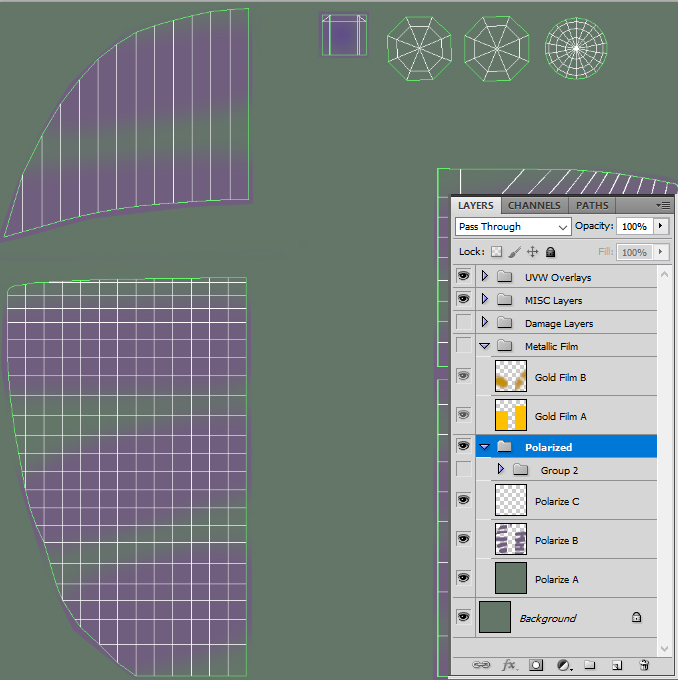Create new adjustment layer icon
The image size is (678, 680).
(x=563, y=665)
